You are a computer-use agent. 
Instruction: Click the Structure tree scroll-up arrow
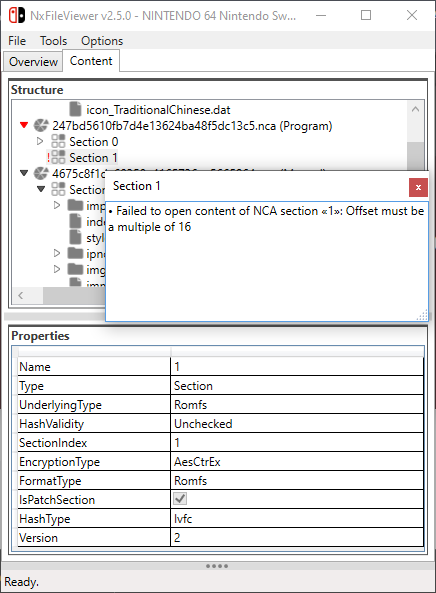(415, 109)
